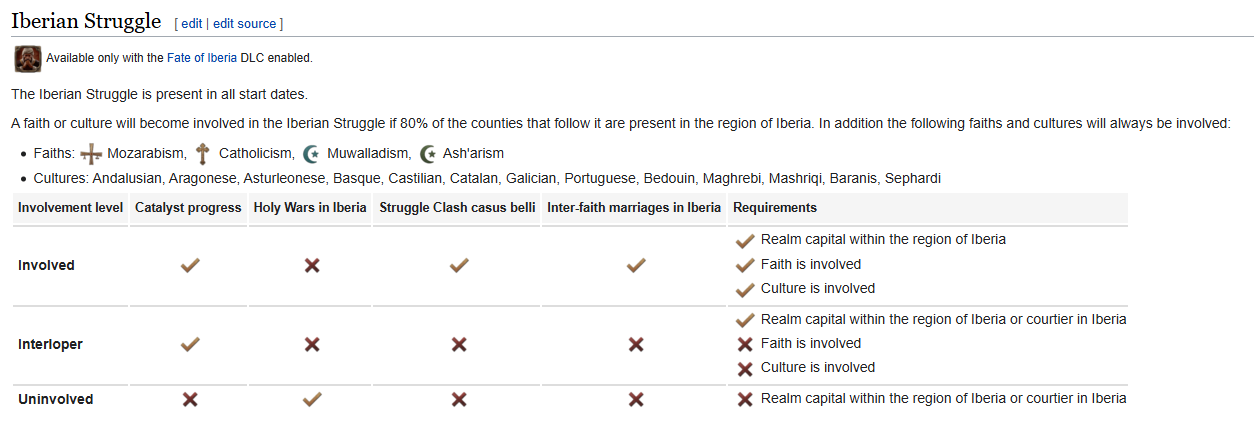Click the Fate of Iberia DLC icon

click(28, 58)
